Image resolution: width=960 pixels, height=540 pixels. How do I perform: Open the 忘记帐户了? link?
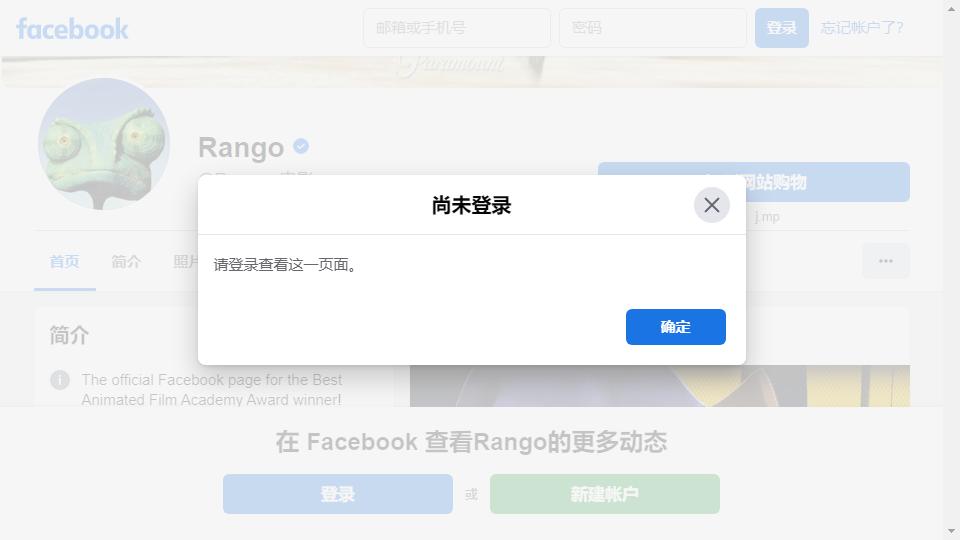point(861,28)
